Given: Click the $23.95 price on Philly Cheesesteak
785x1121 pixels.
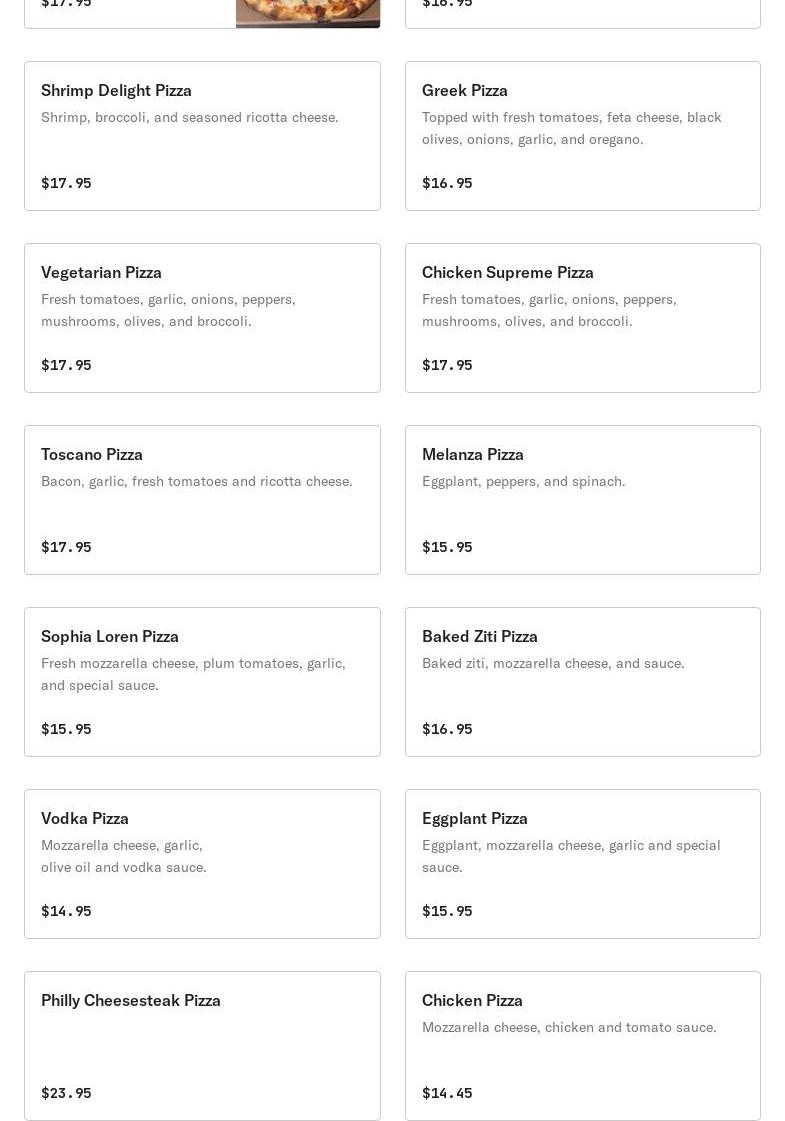Looking at the screenshot, I should (66, 1093).
